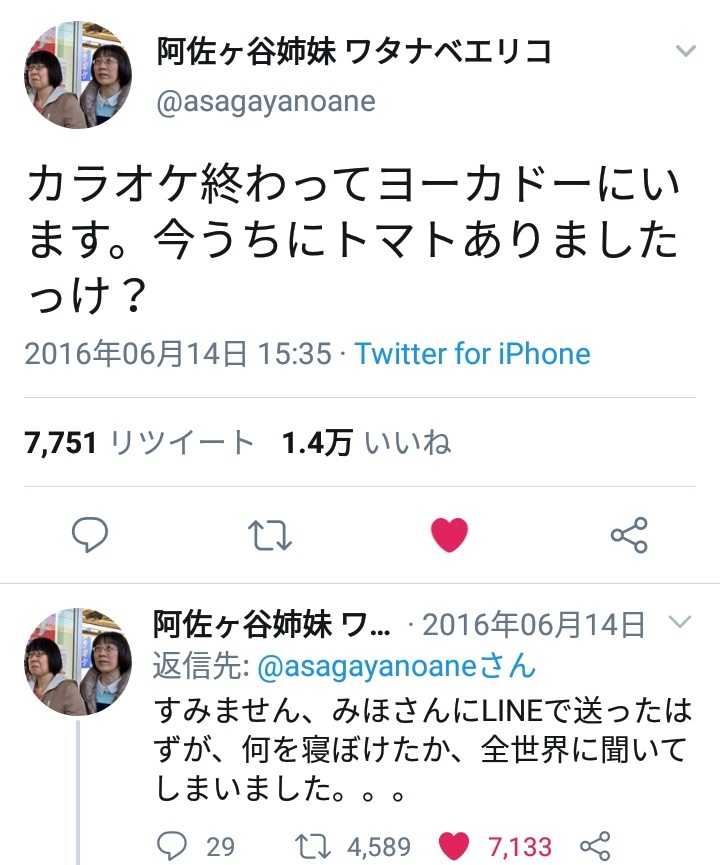This screenshot has height=865, width=720.
Task: View the 1.4万 いいね list
Action: pos(366,442)
